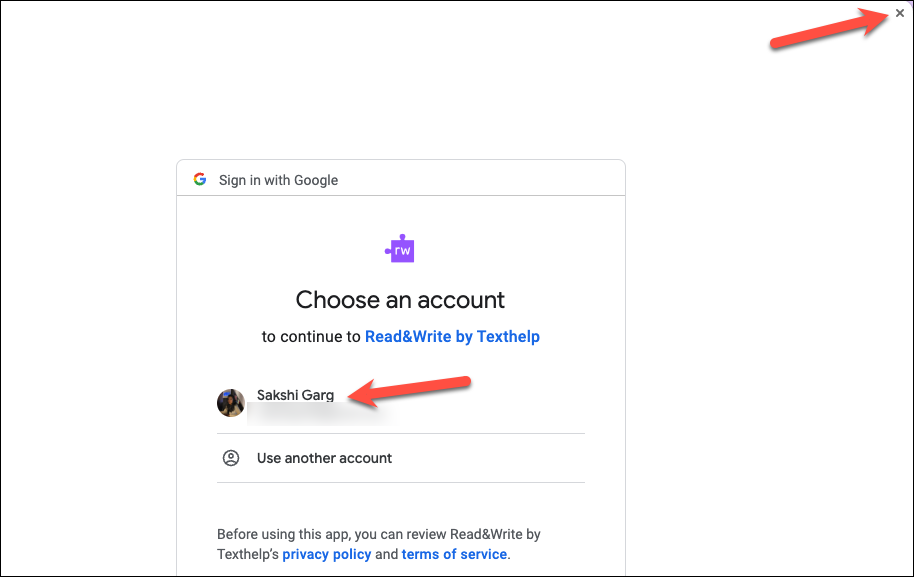The width and height of the screenshot is (914, 577).
Task: Open the terms of service link
Action: [454, 554]
